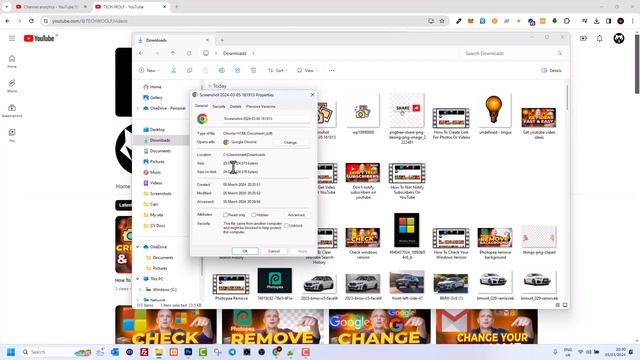
Task: Open Chrome extensions puzzle icon
Action: 567,21
